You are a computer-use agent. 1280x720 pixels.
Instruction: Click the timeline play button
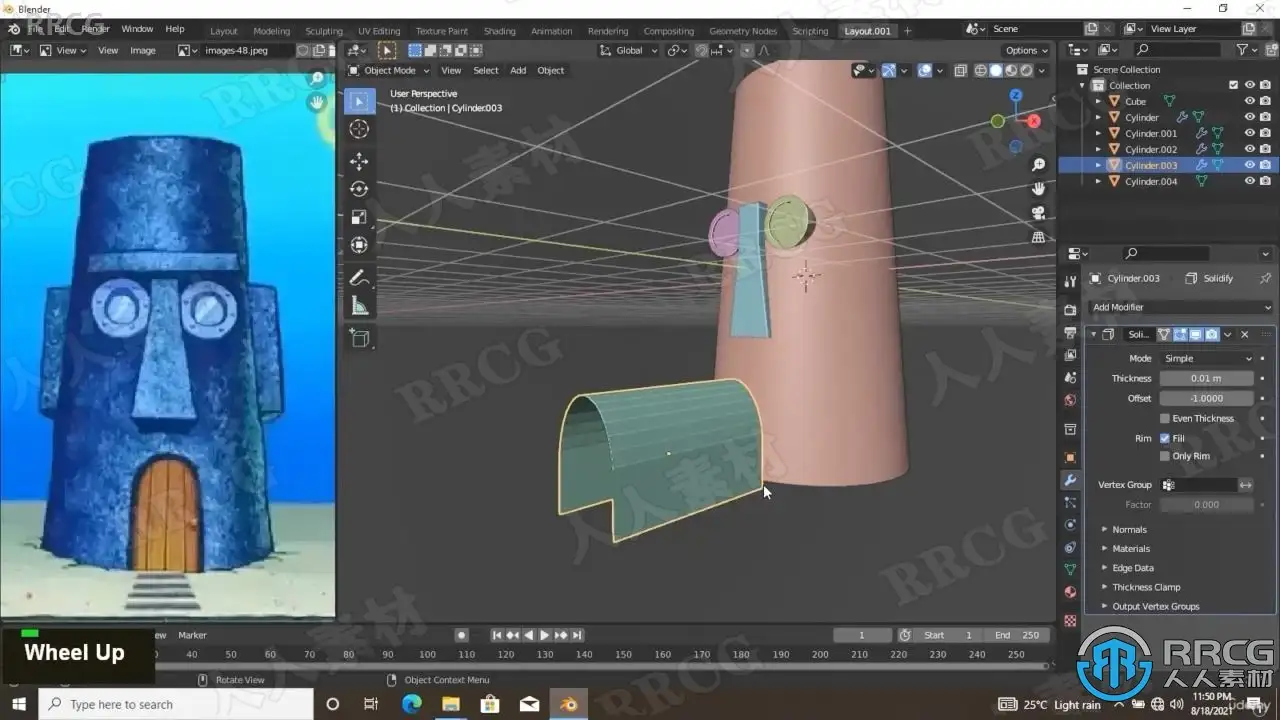coord(545,635)
